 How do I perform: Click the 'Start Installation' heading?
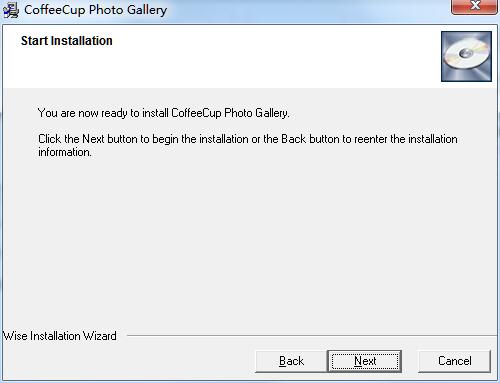(67, 41)
